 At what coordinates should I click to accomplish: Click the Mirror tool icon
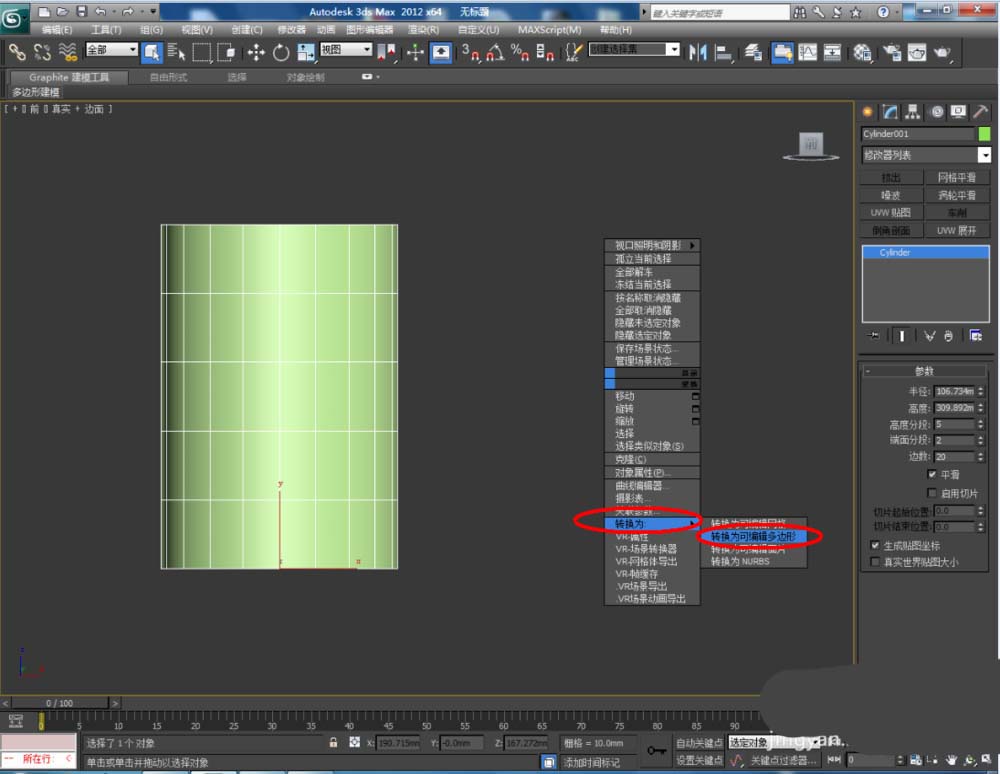click(697, 53)
